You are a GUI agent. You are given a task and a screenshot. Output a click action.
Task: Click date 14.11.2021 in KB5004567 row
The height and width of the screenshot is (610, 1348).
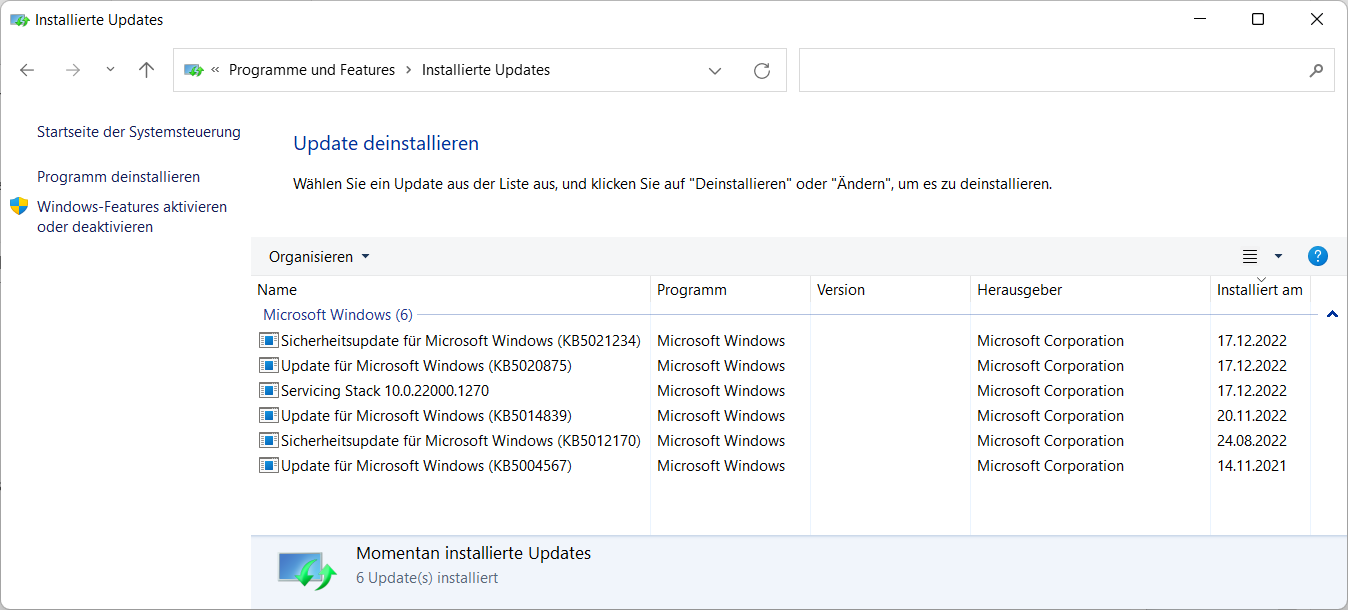click(1252, 466)
